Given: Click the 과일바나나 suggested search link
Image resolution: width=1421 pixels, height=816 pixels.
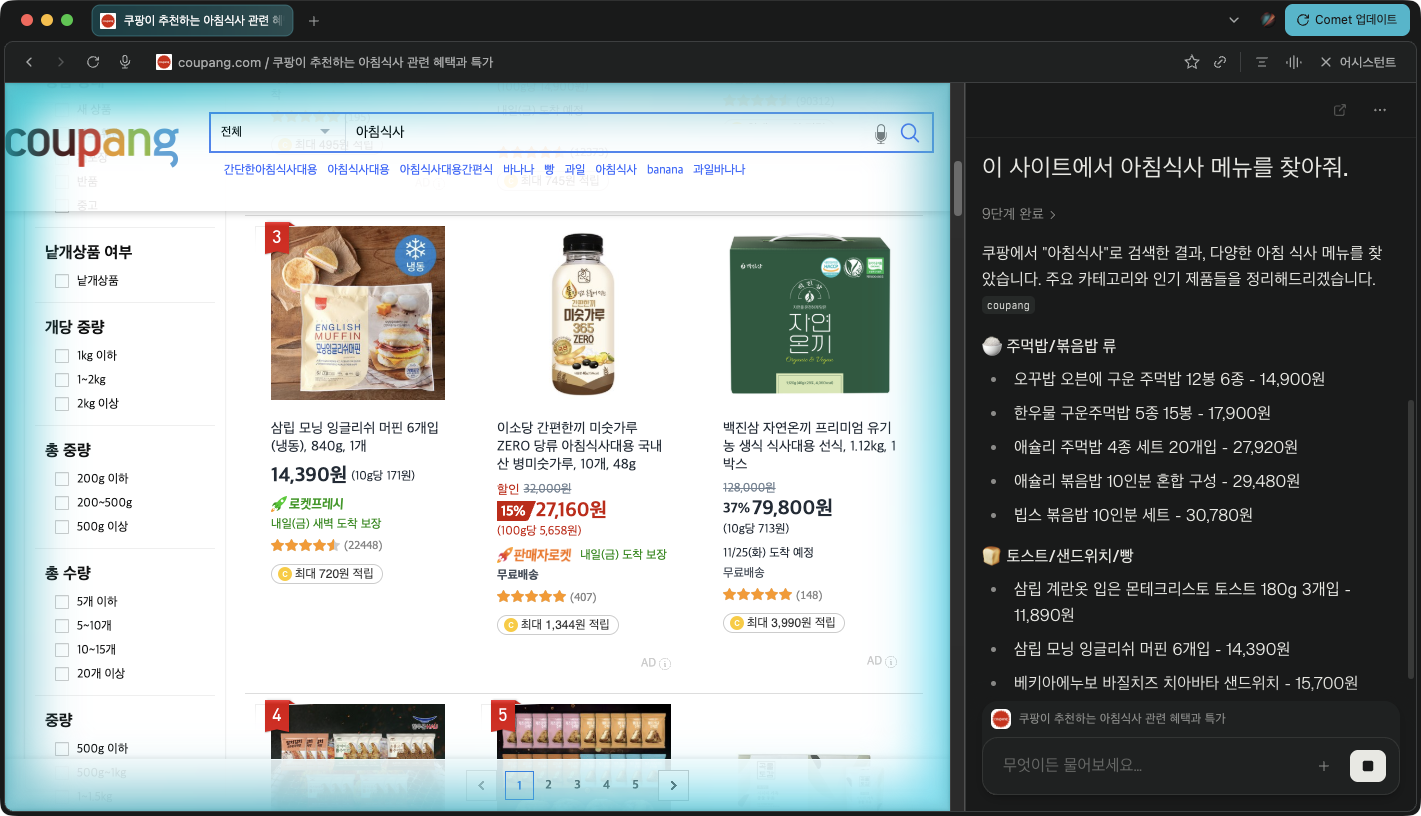Looking at the screenshot, I should pyautogui.click(x=719, y=170).
